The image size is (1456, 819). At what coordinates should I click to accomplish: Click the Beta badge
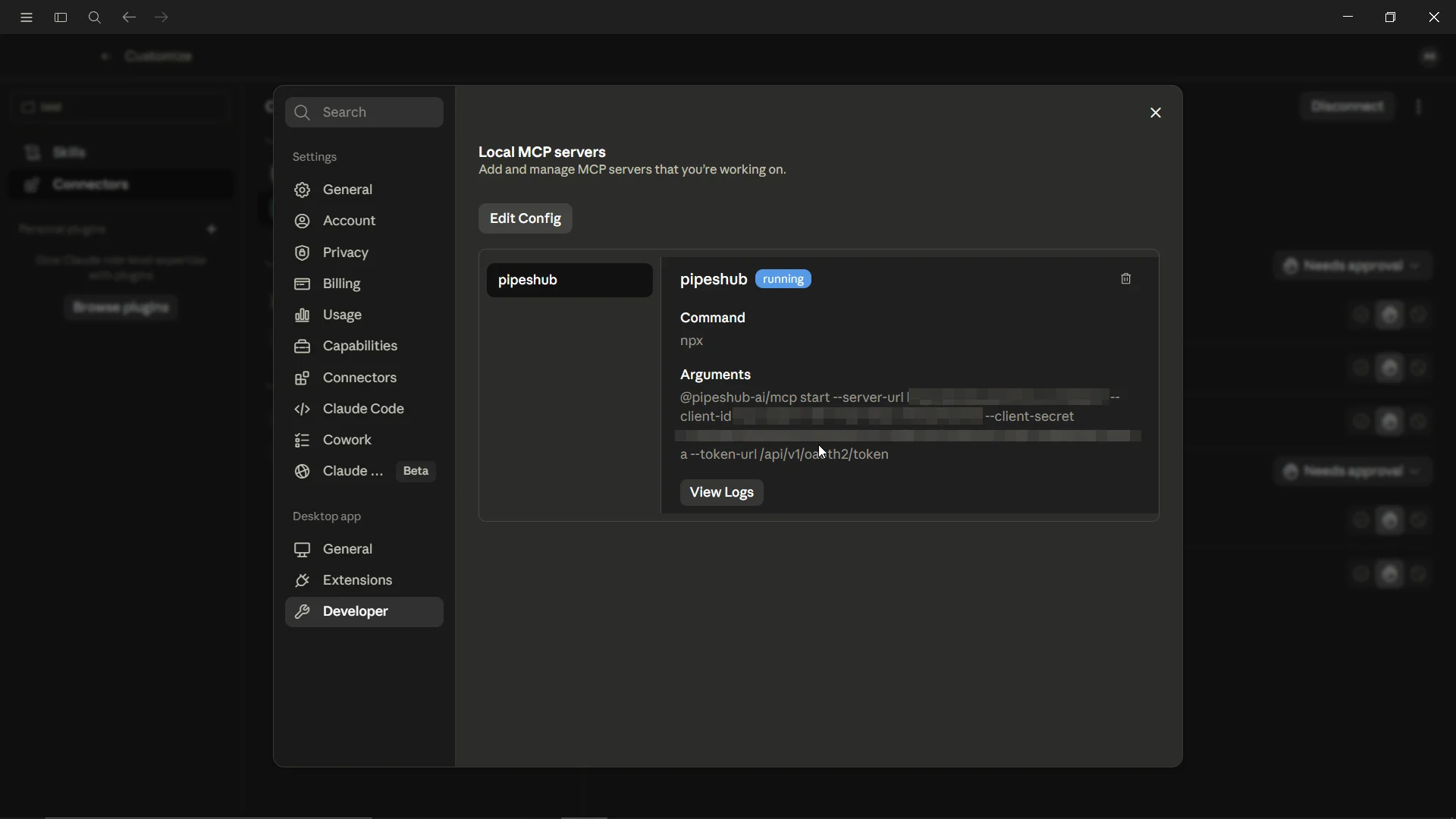click(416, 471)
